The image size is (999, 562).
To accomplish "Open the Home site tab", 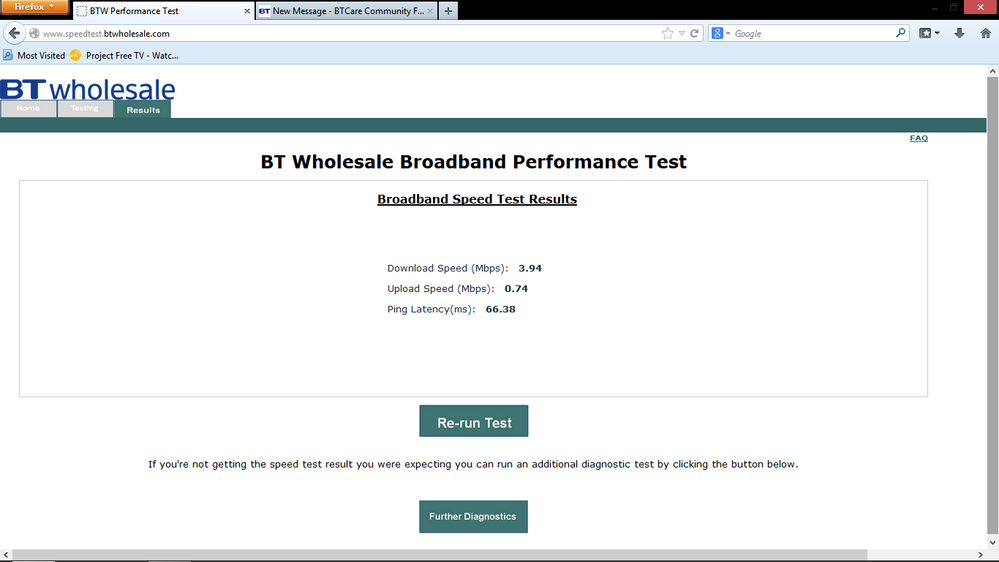I will click(x=28, y=108).
